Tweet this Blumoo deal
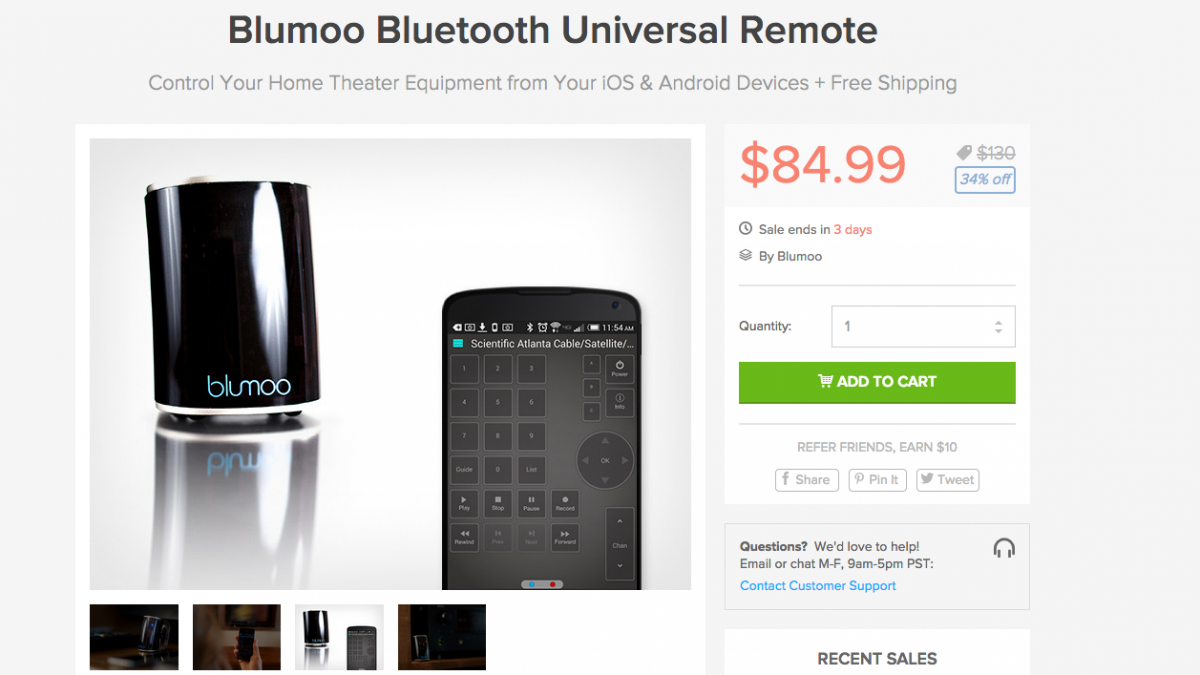The width and height of the screenshot is (1200, 675). pyautogui.click(x=946, y=480)
